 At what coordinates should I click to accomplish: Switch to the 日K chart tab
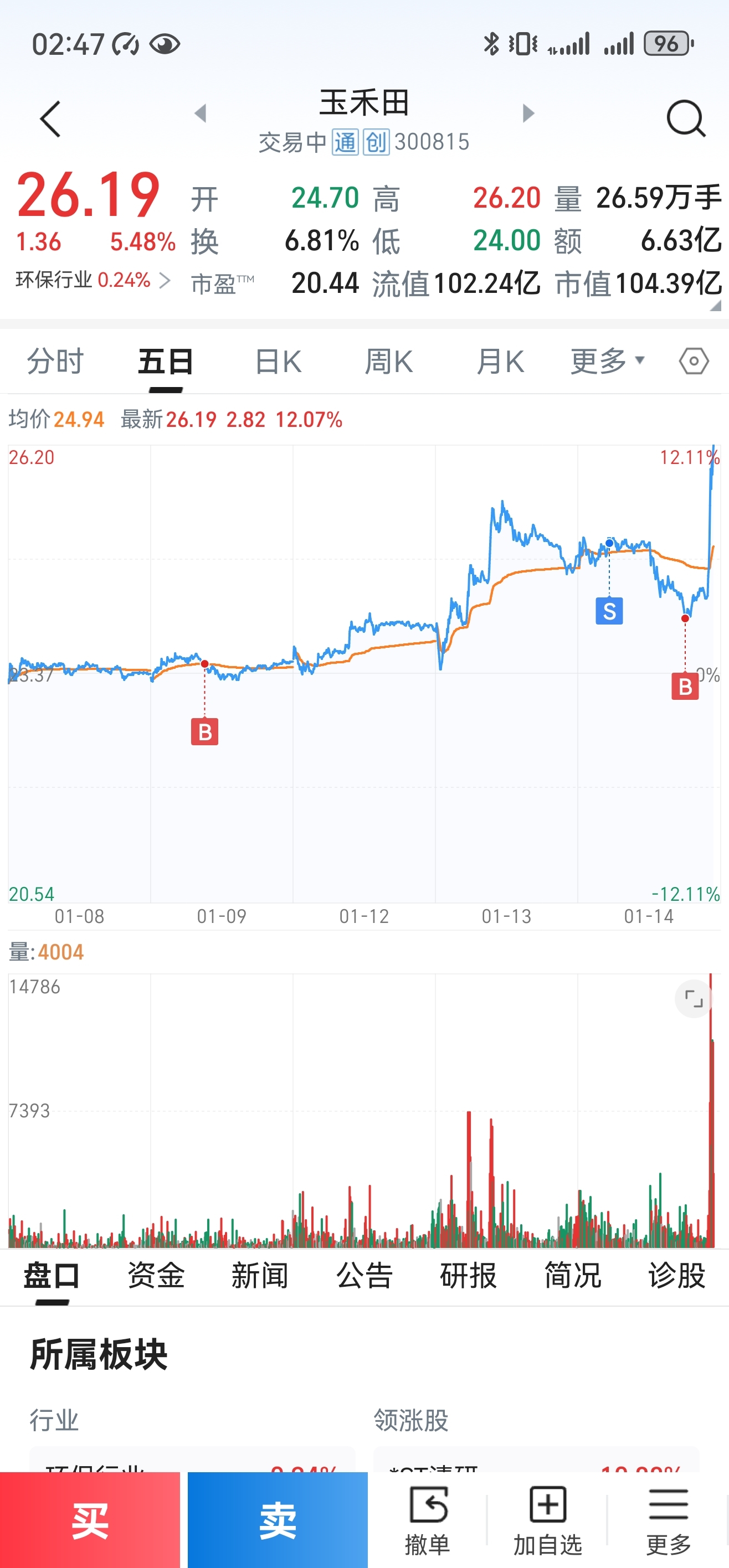[278, 362]
